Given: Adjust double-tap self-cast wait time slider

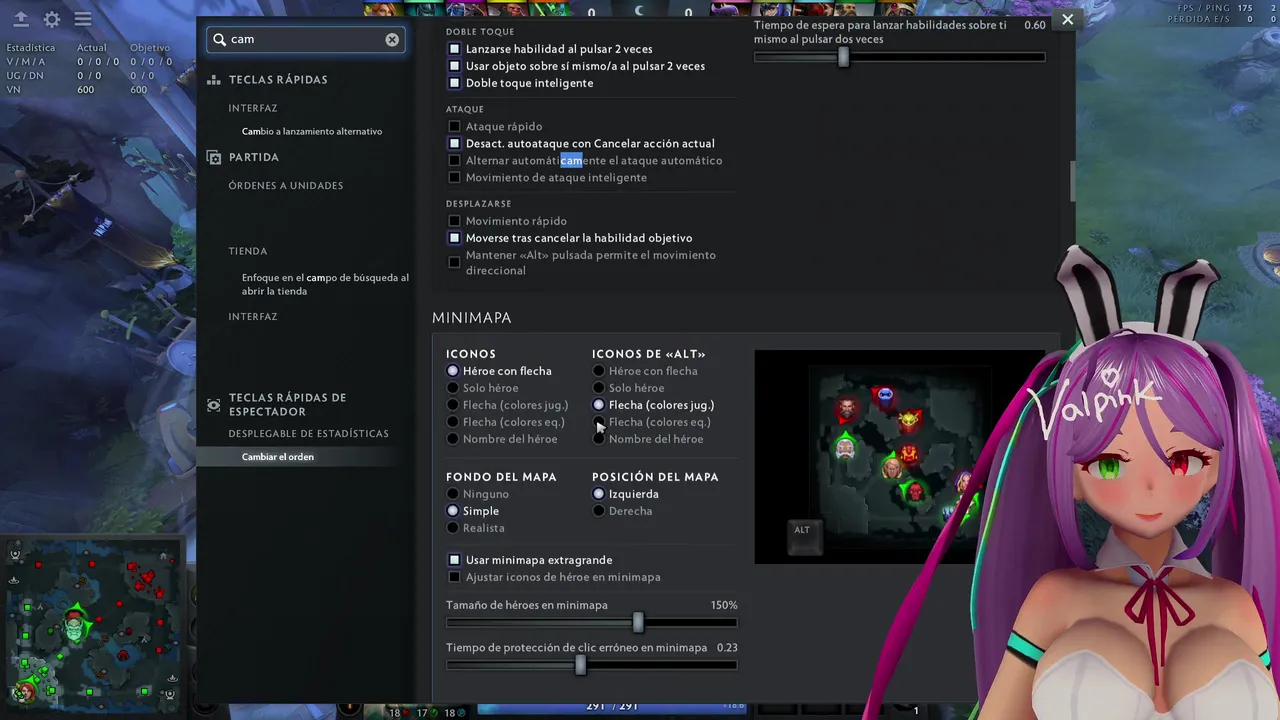Looking at the screenshot, I should 843,57.
